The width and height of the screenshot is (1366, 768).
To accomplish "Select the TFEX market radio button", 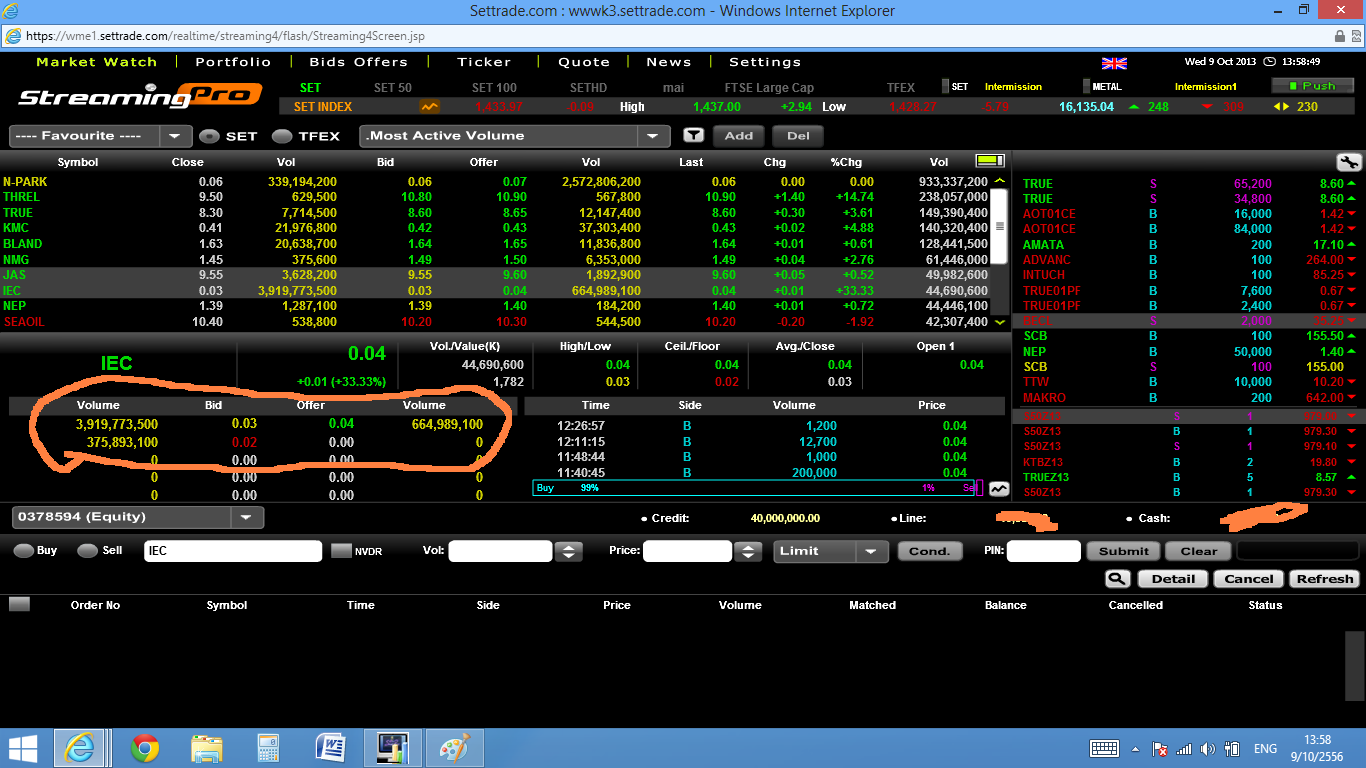I will pyautogui.click(x=283, y=136).
